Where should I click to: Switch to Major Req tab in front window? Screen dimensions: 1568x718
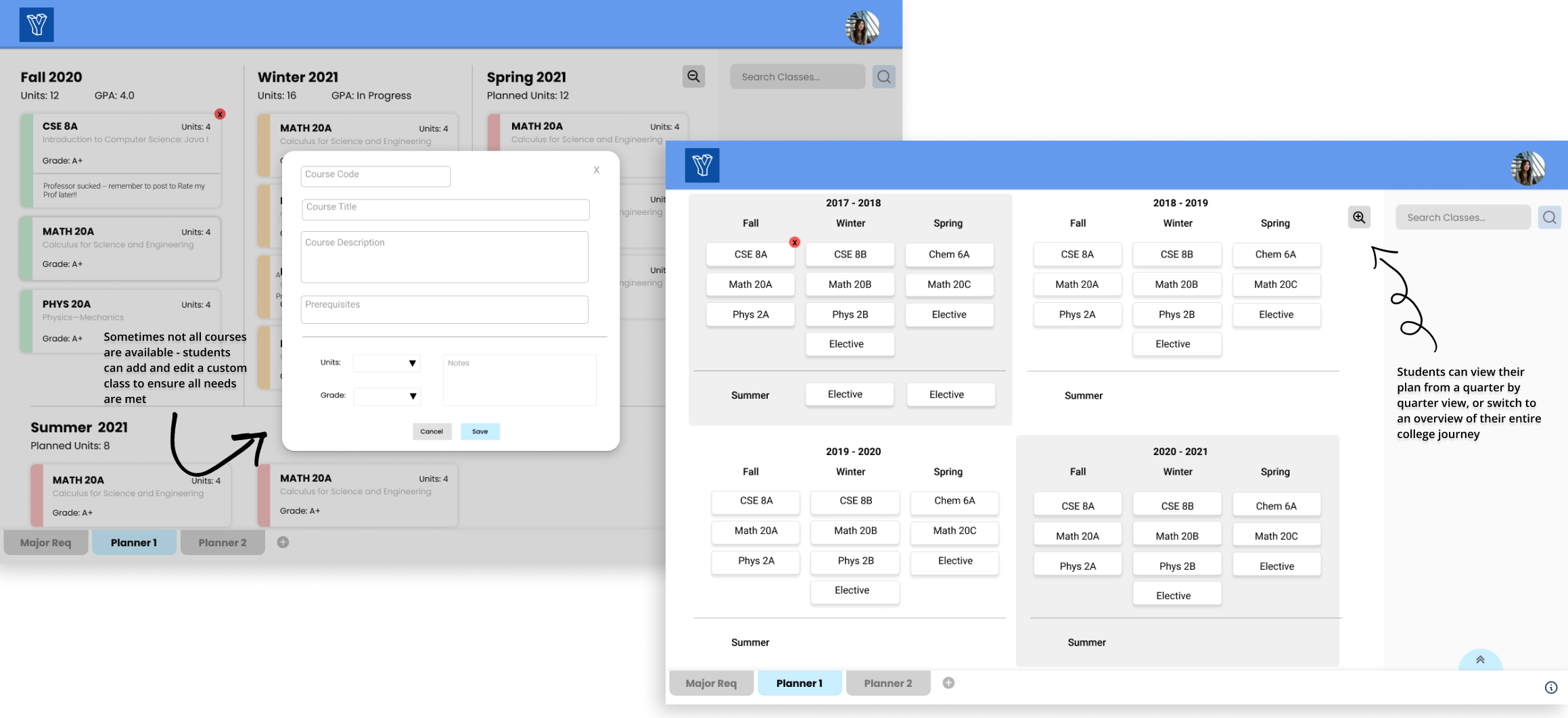coord(712,683)
